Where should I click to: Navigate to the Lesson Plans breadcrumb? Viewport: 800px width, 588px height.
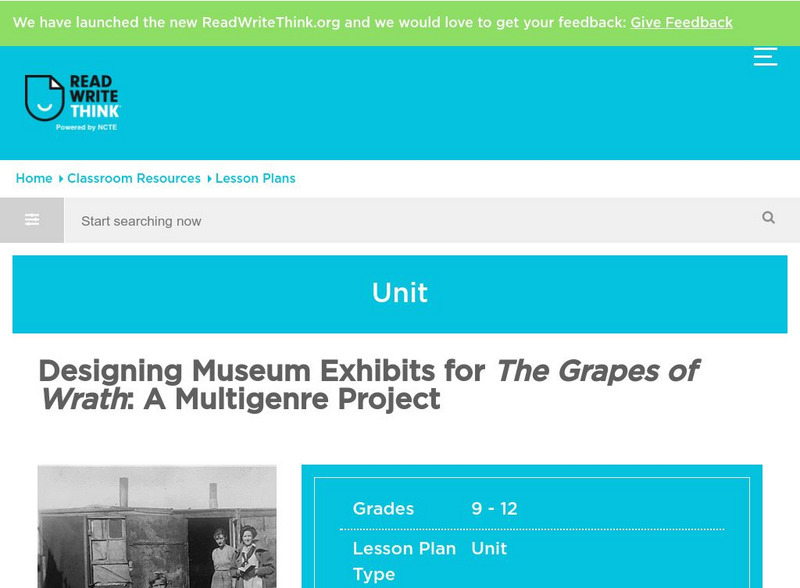coord(255,178)
